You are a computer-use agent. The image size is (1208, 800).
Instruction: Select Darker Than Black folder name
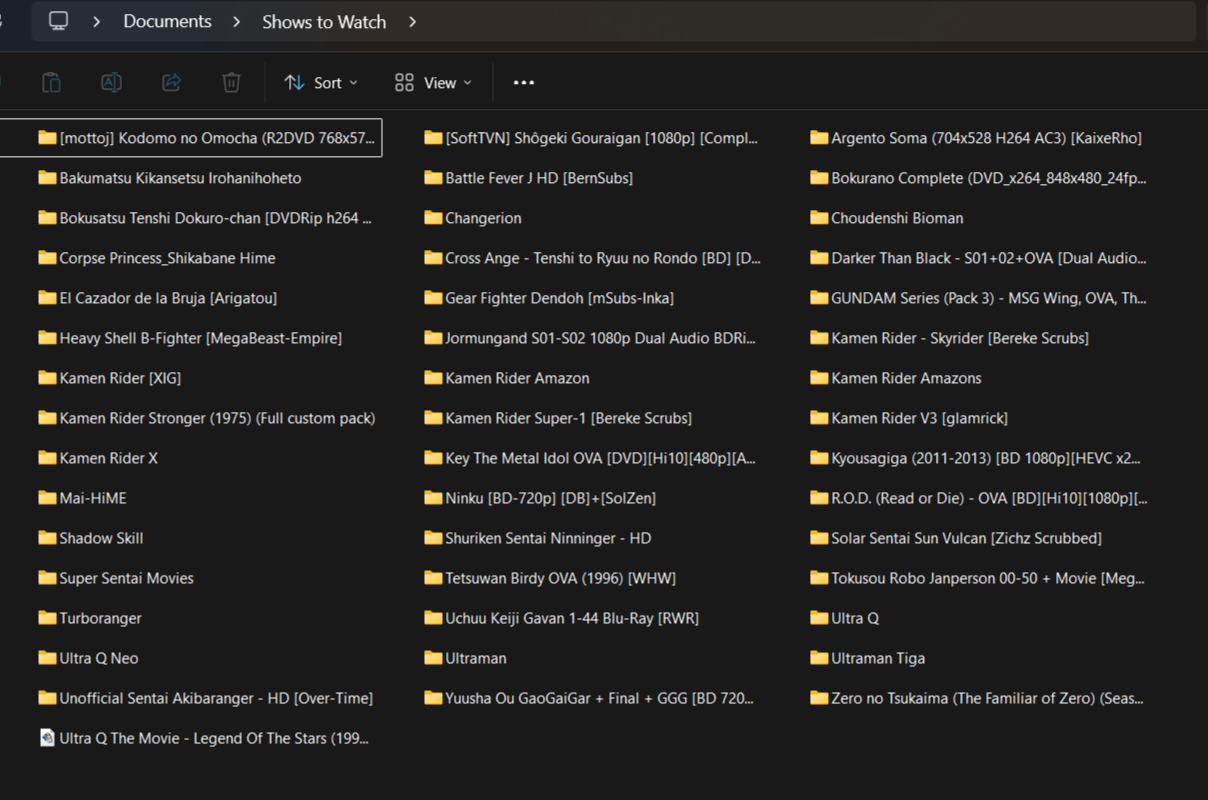coord(989,258)
